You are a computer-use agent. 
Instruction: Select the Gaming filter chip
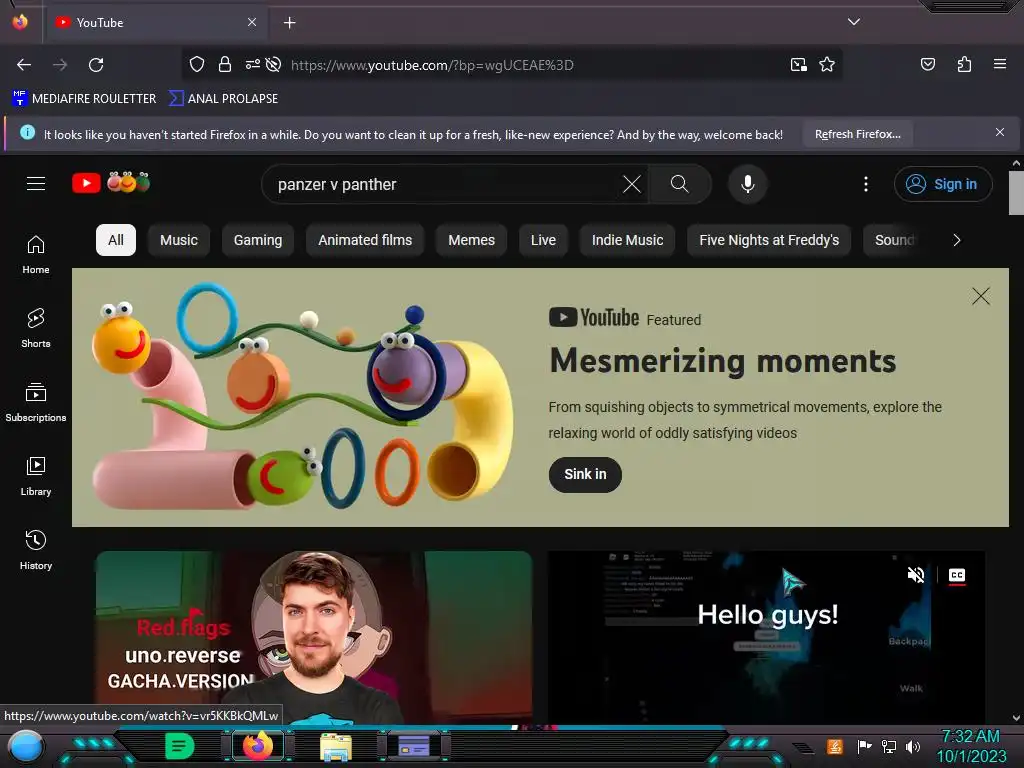coord(258,240)
